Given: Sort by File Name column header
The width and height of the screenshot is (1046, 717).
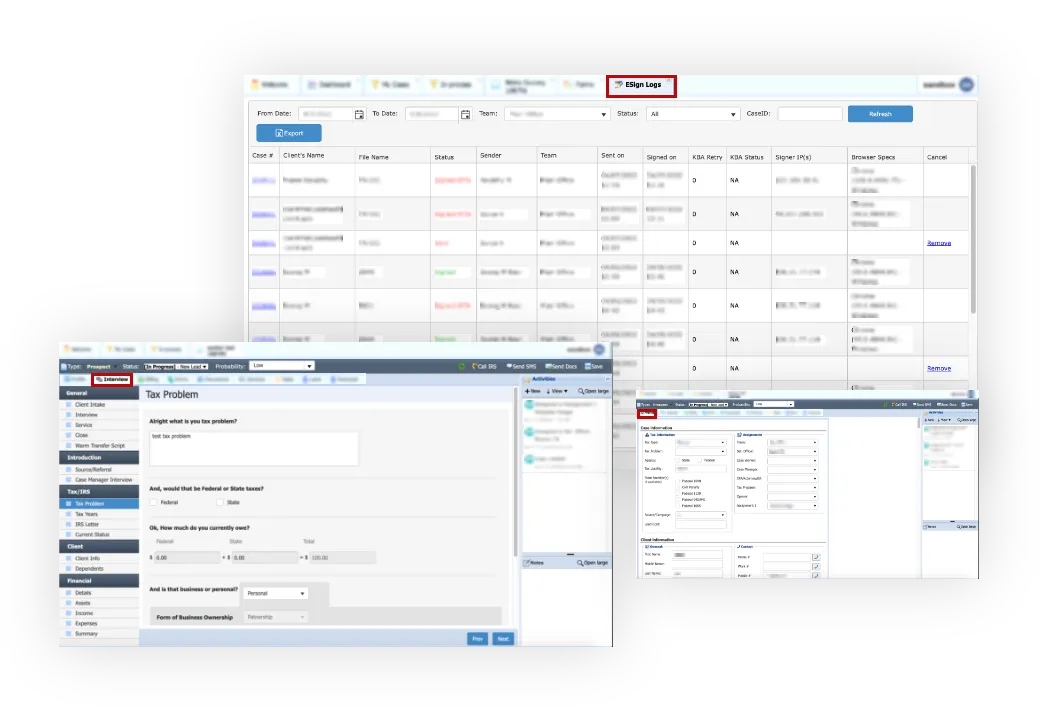Looking at the screenshot, I should pos(374,157).
